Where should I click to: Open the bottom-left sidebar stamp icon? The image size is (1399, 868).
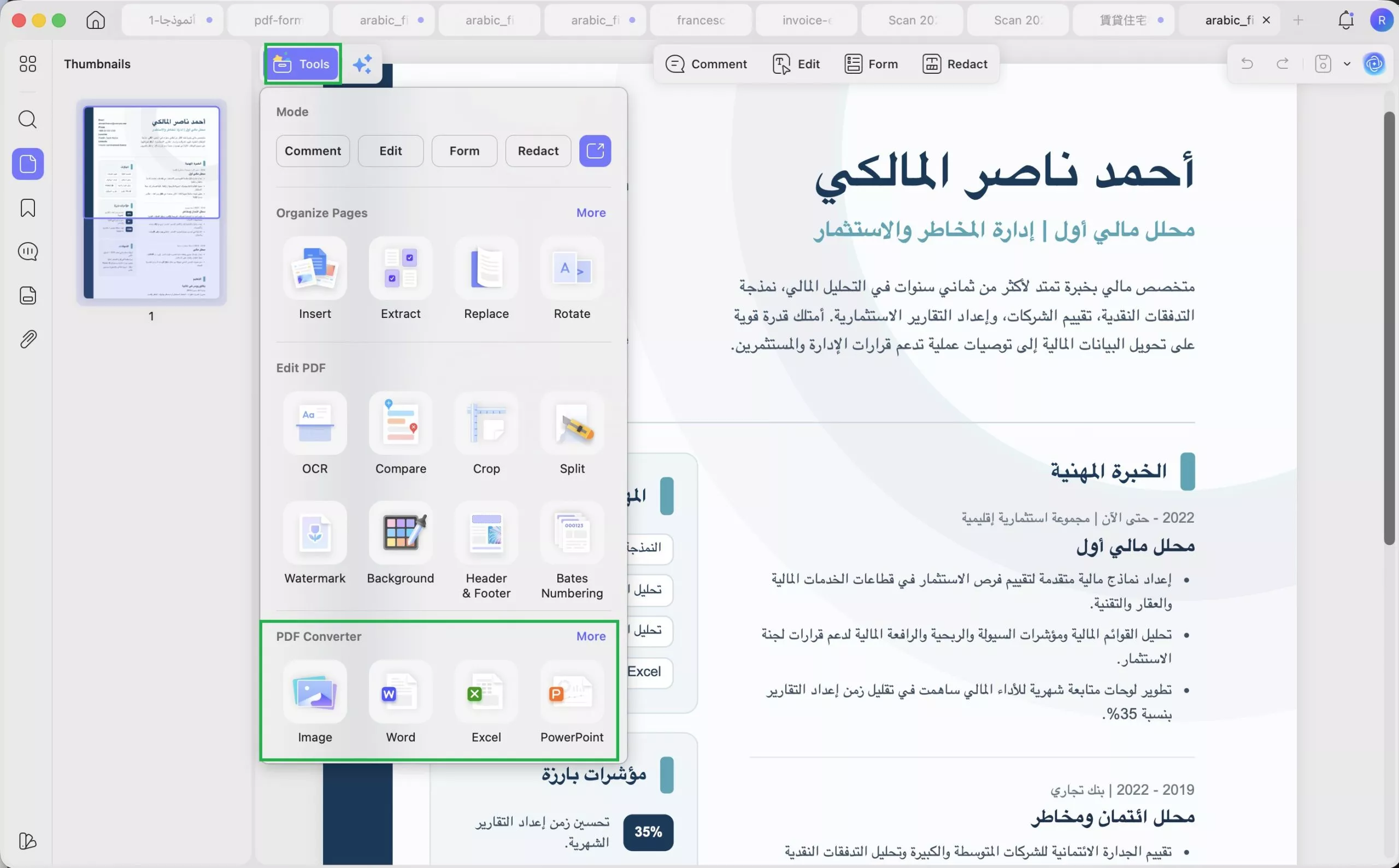[27, 841]
